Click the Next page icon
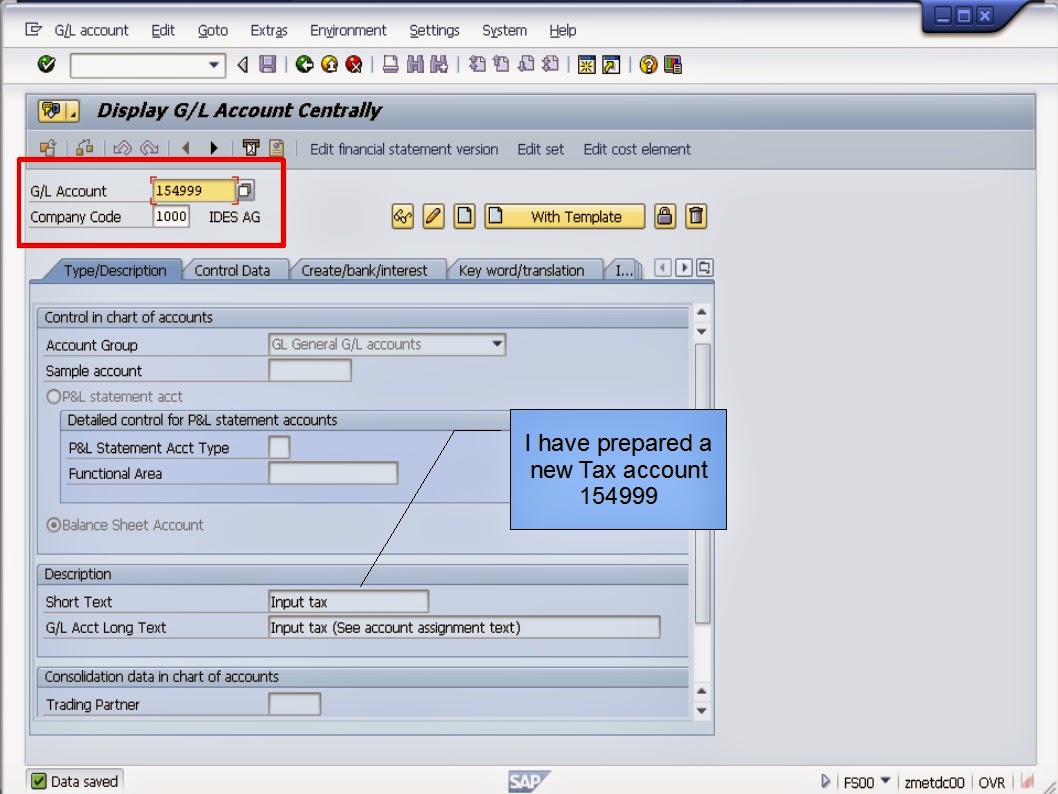 pos(526,65)
